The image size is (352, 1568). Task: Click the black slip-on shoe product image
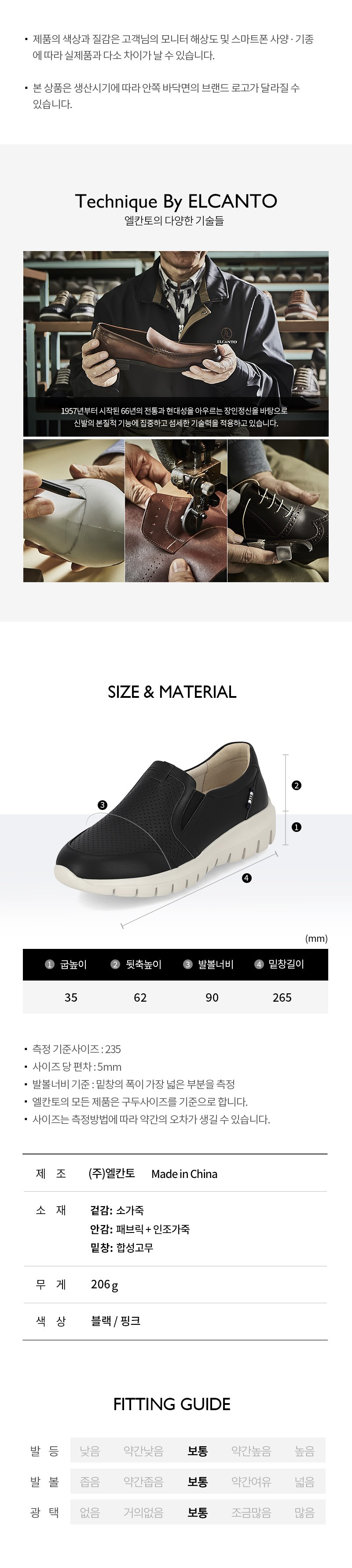point(165,819)
